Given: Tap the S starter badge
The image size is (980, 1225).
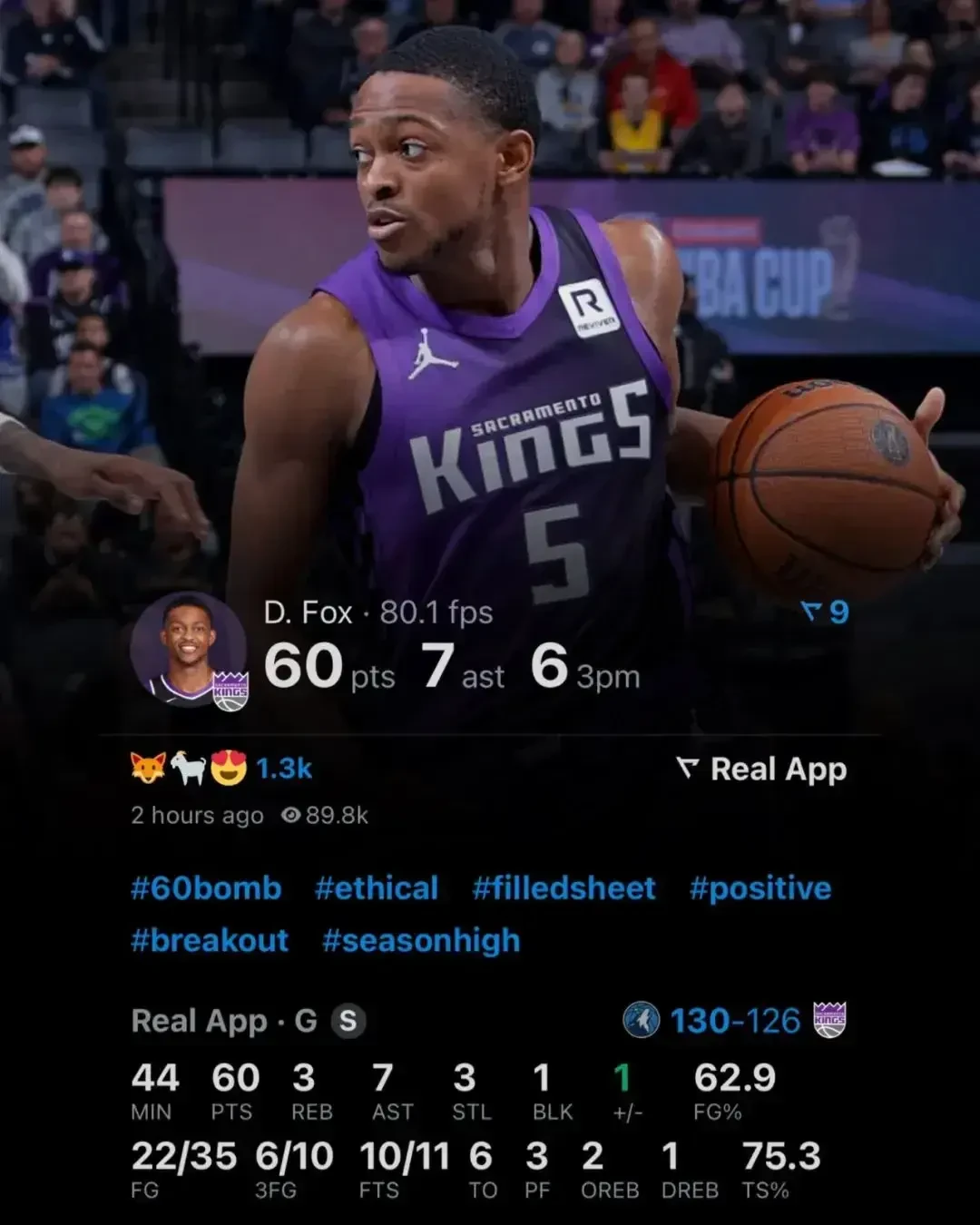Looking at the screenshot, I should pyautogui.click(x=348, y=1021).
